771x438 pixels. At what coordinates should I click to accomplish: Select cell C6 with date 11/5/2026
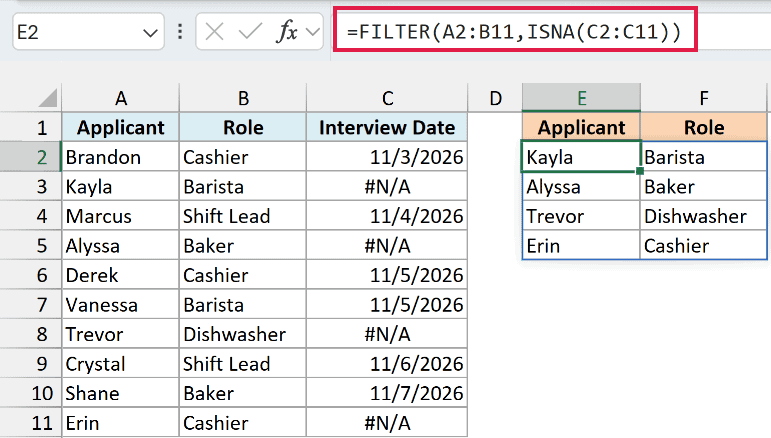click(387, 275)
